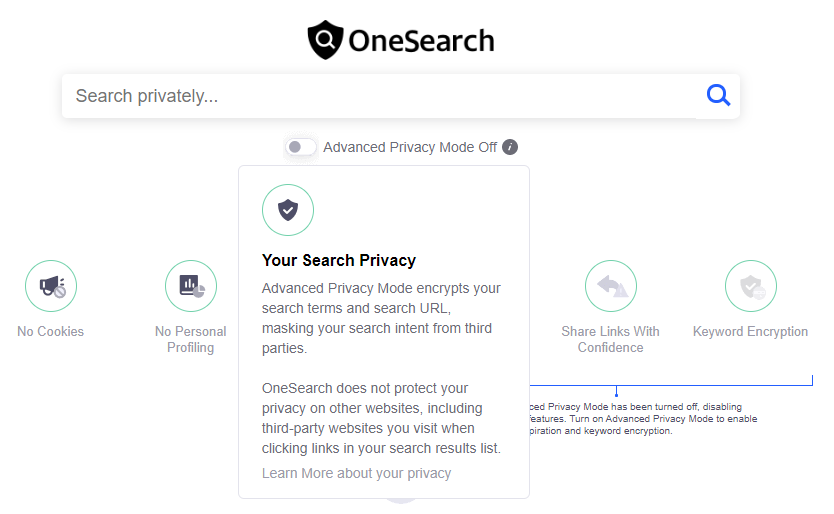
Task: Click the No Personal Profiling label
Action: tap(190, 339)
